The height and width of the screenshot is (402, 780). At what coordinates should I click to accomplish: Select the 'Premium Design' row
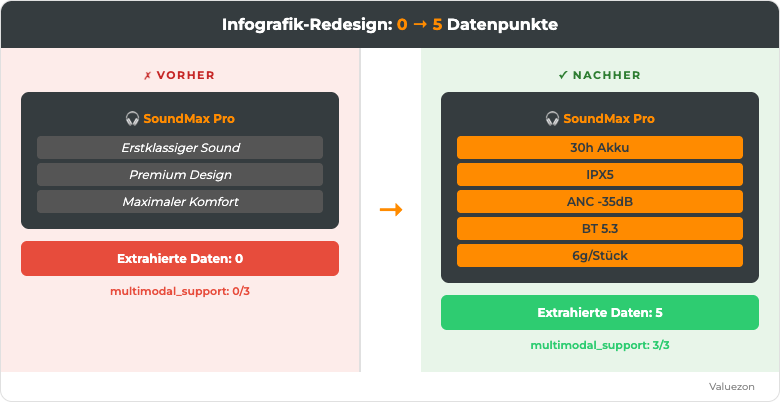pos(180,175)
